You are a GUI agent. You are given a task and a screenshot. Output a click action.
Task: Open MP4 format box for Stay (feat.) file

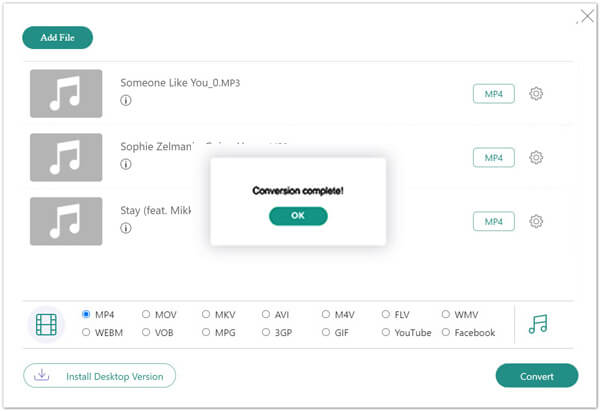[494, 222]
